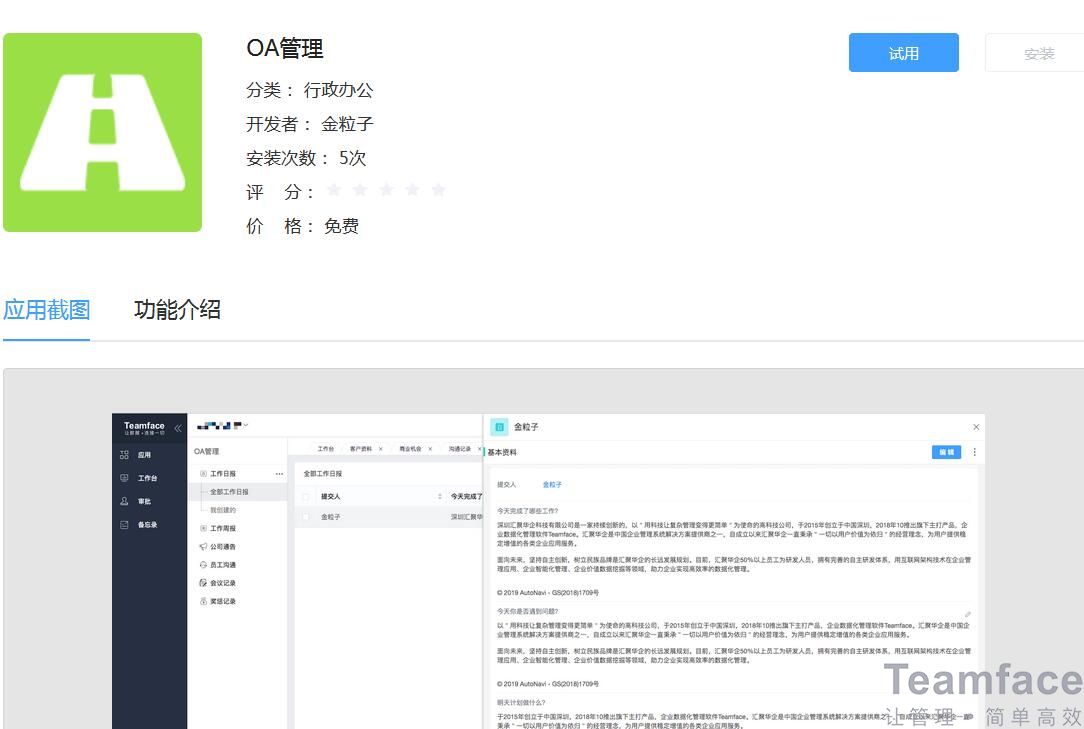
Task: Collapse the Teamface sidebar with the « chevron
Action: point(177,427)
